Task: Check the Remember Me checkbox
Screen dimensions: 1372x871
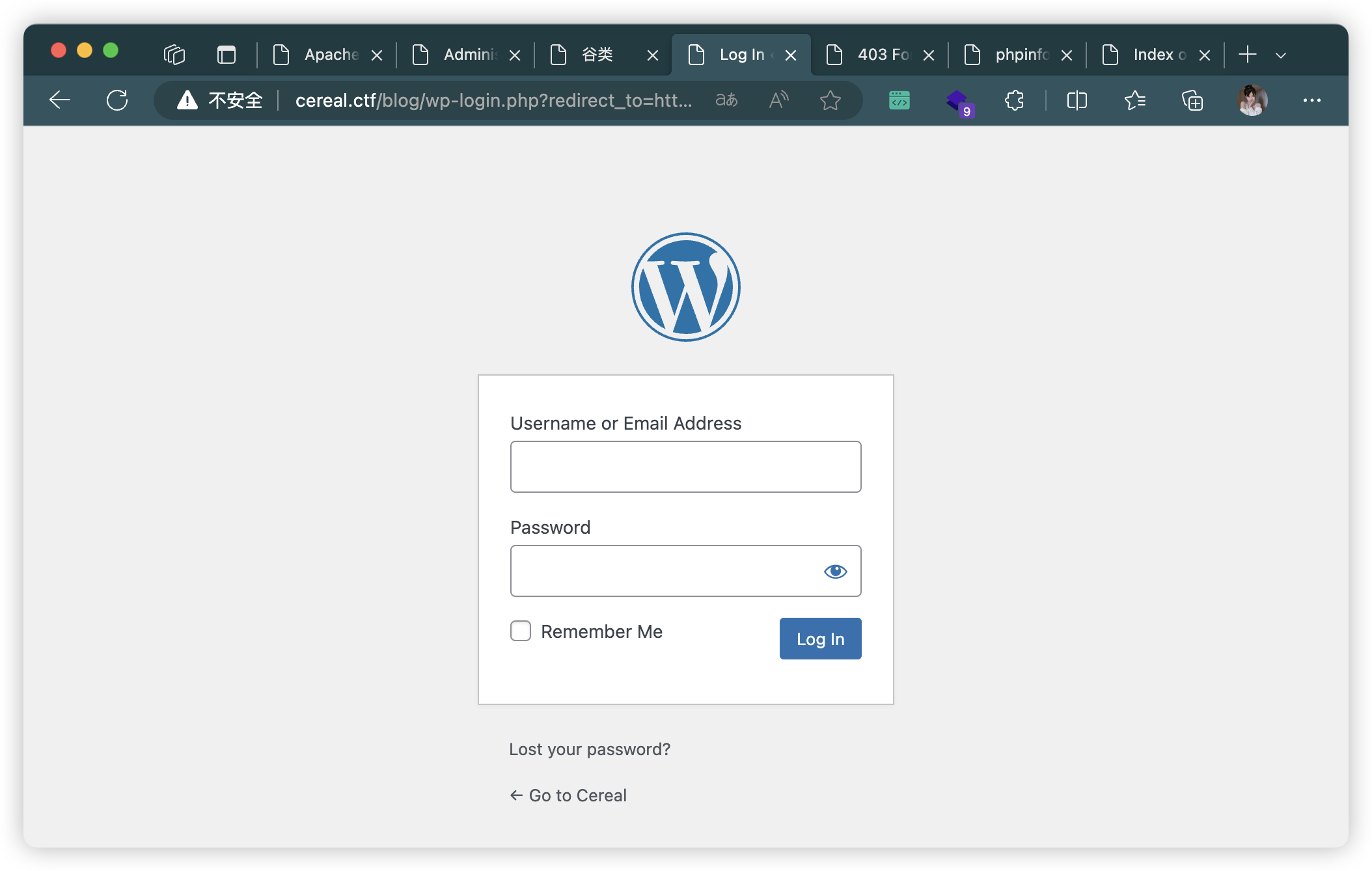Action: point(521,631)
